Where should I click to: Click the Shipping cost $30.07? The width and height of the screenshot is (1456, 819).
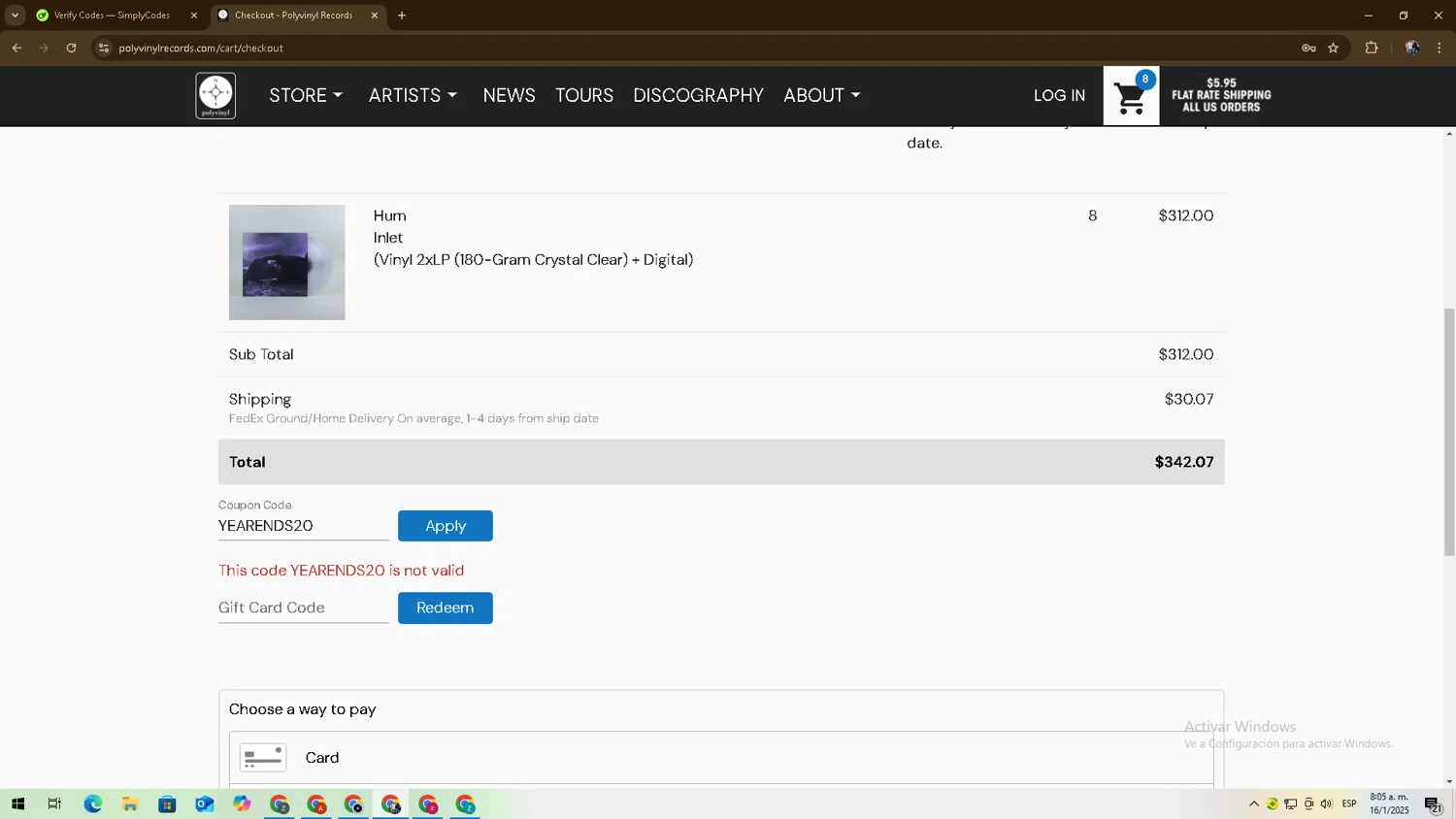1189,399
